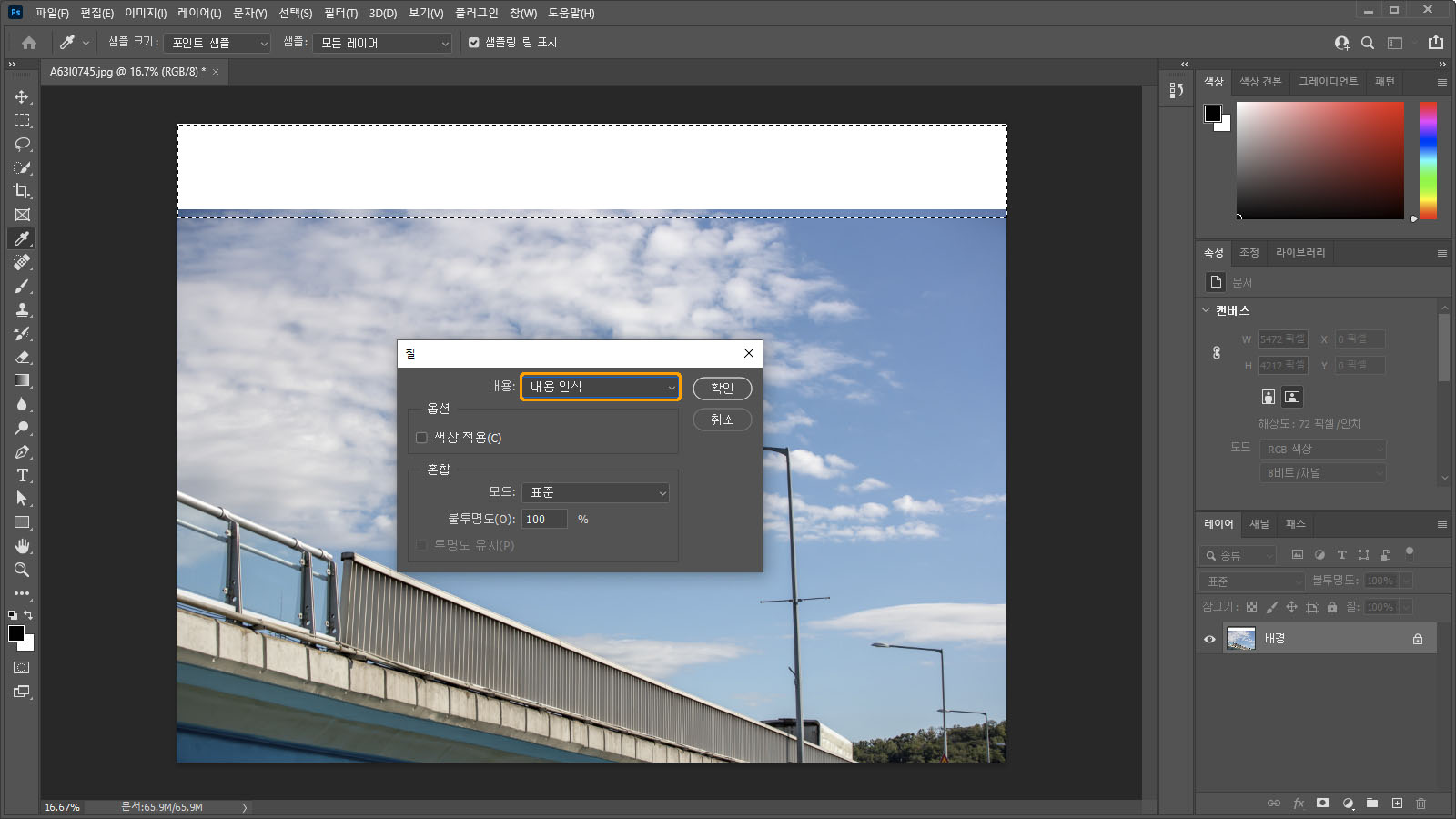The width and height of the screenshot is (1456, 819).
Task: Click the default colors reset icon
Action: pos(12,615)
